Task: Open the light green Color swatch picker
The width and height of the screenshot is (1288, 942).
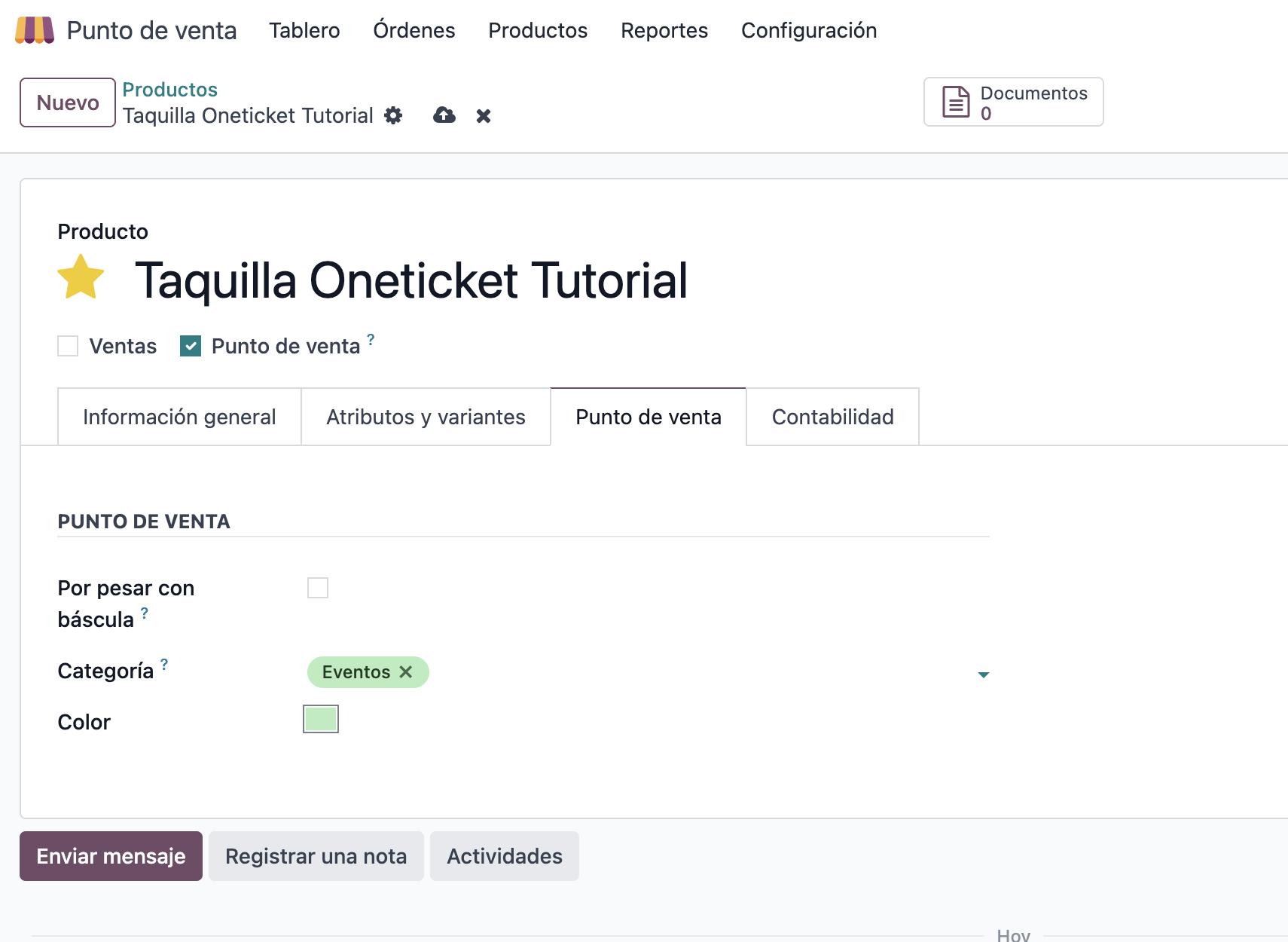Action: tap(321, 719)
